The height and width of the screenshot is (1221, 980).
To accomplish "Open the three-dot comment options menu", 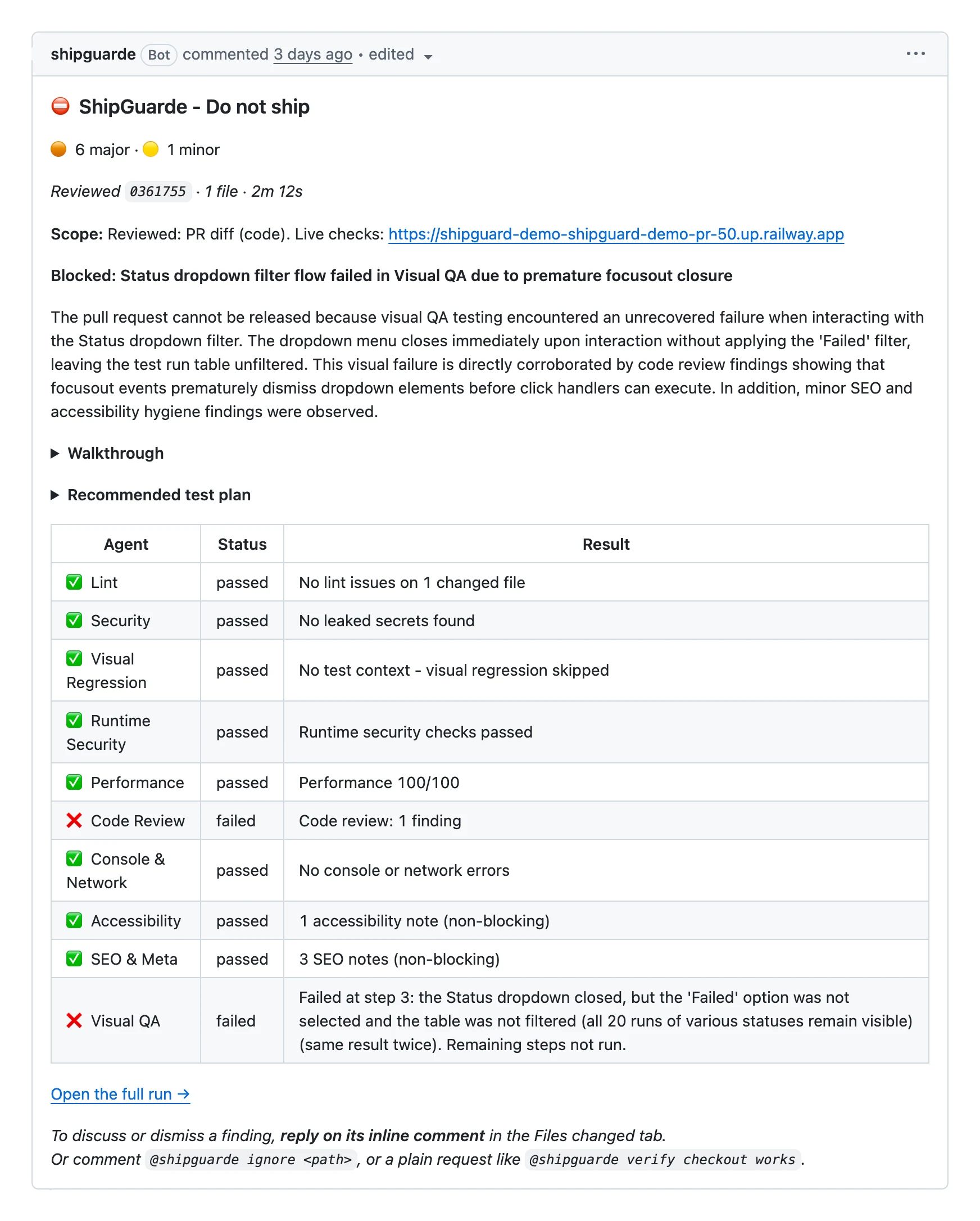I will click(915, 54).
